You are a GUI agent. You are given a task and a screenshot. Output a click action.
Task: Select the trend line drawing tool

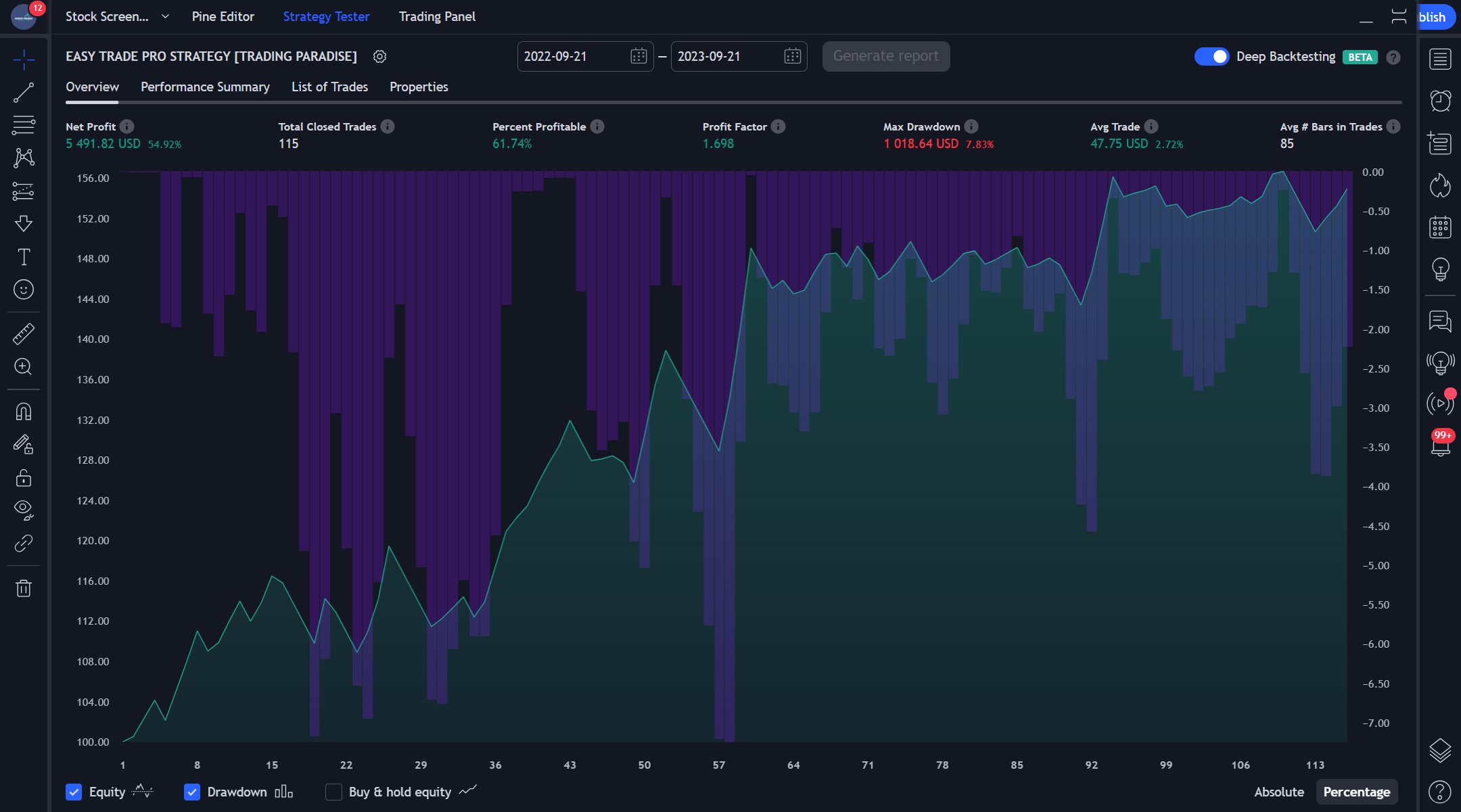pos(24,93)
